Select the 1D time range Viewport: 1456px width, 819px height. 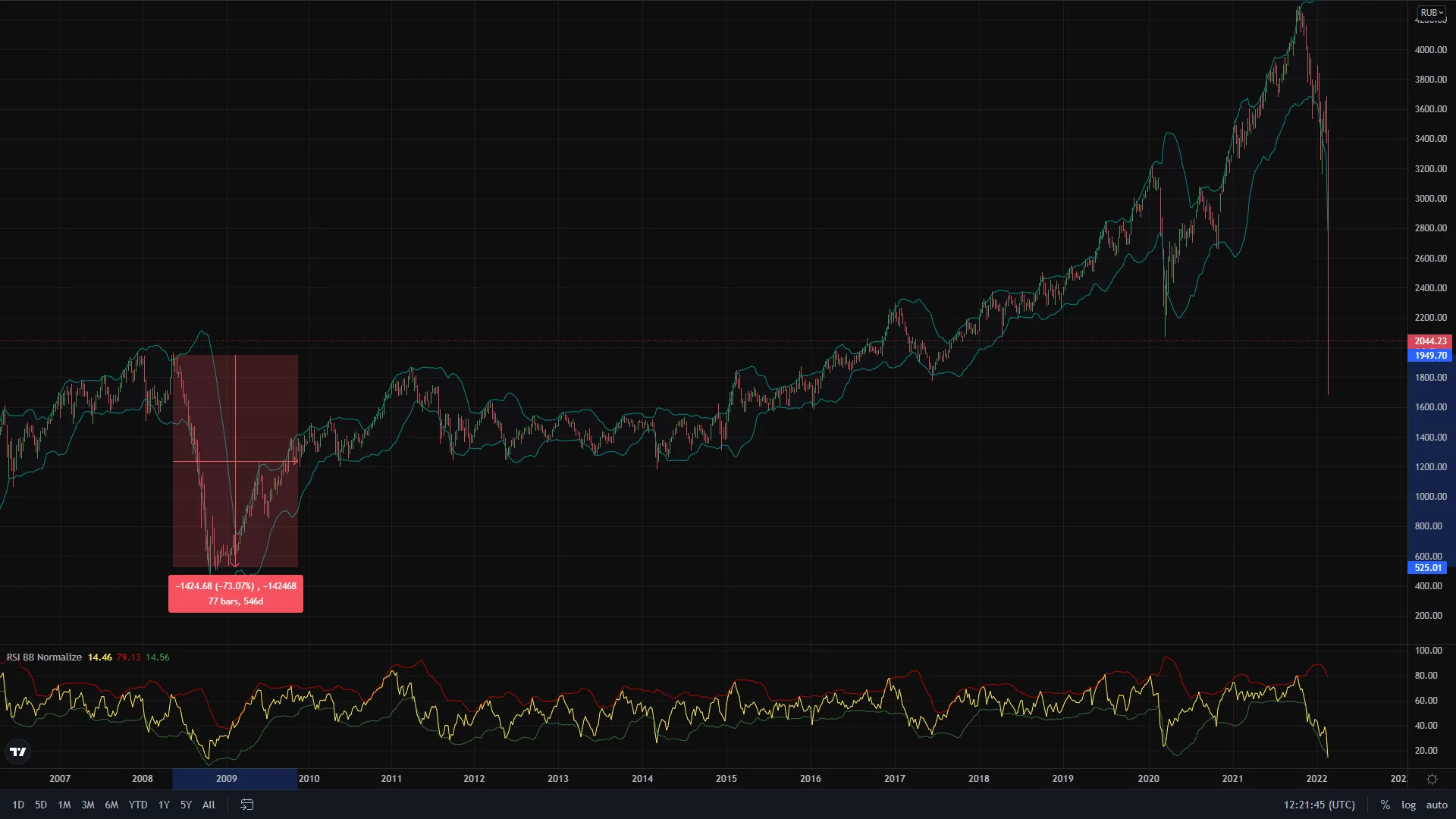tap(18, 805)
